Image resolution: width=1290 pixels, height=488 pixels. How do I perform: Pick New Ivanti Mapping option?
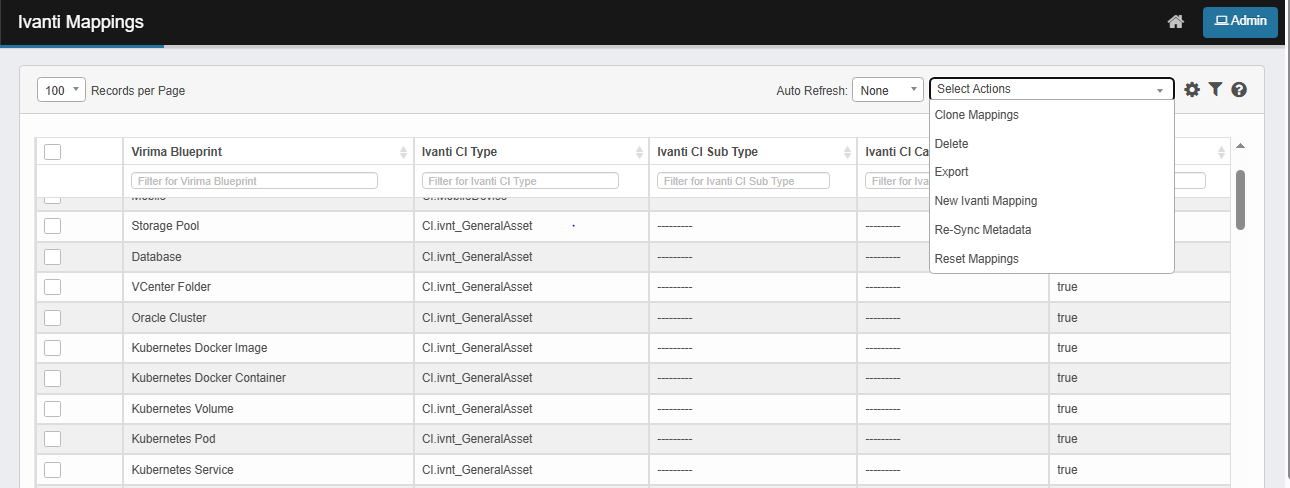pos(985,201)
